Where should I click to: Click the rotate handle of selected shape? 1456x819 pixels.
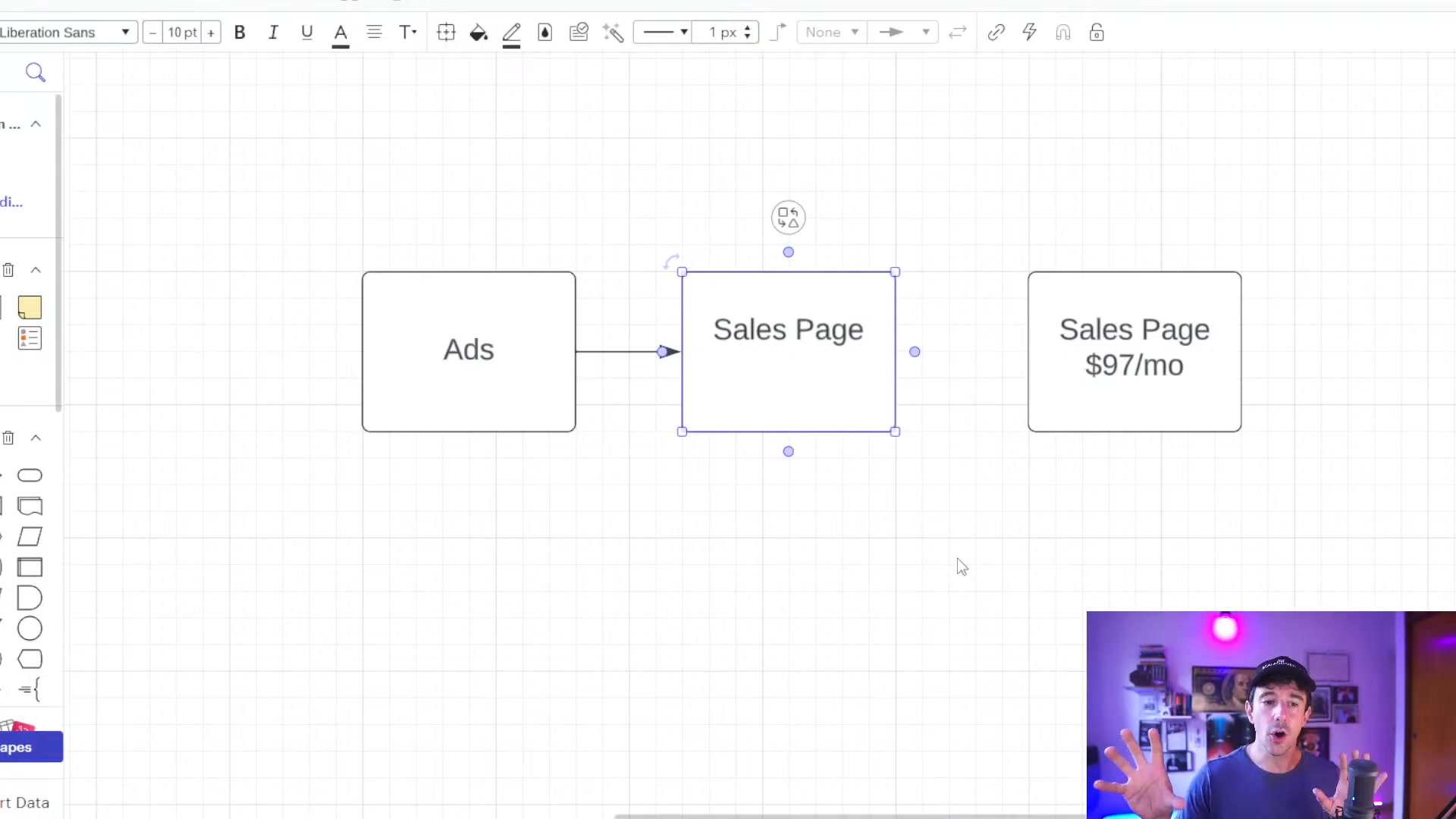[671, 262]
